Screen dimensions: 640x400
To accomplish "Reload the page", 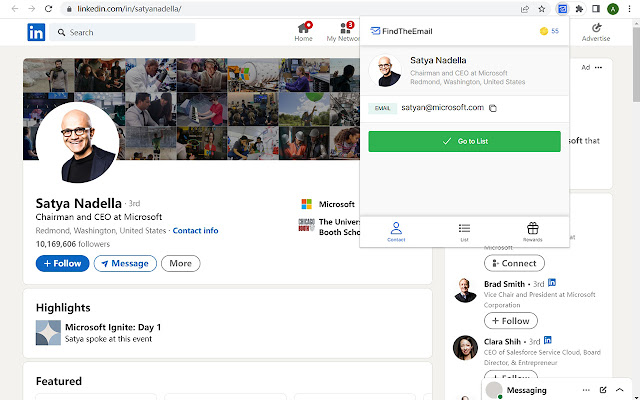I will (x=48, y=9).
